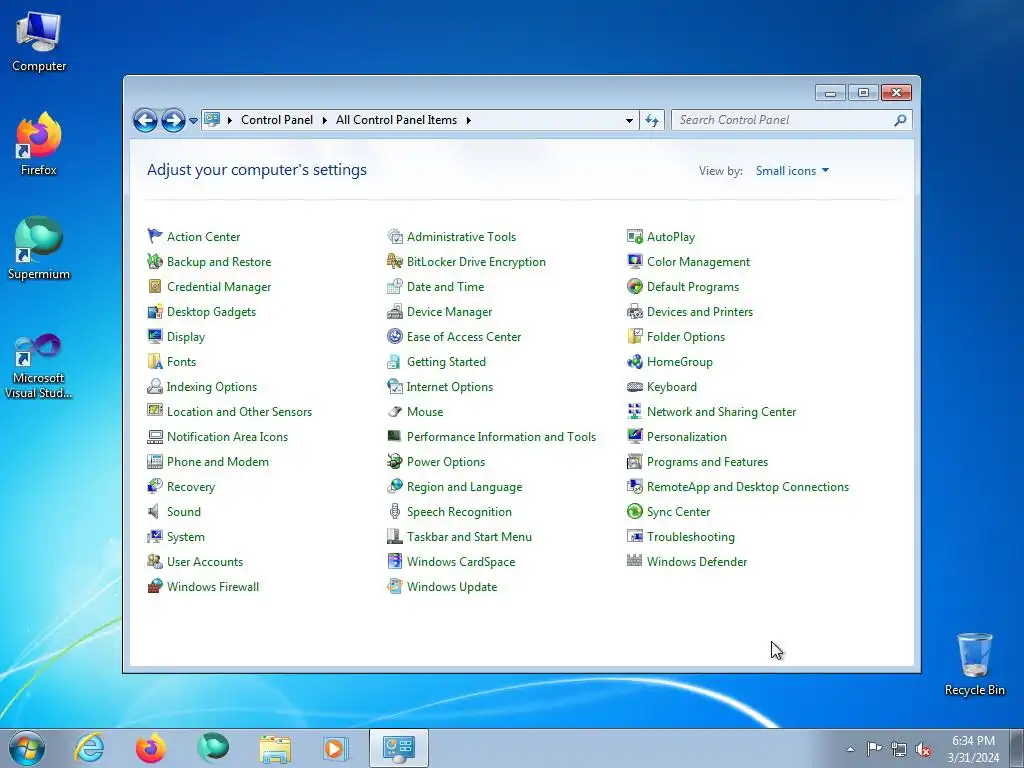Open the Indexing Options icon
The width and height of the screenshot is (1024, 768).
[x=155, y=387]
